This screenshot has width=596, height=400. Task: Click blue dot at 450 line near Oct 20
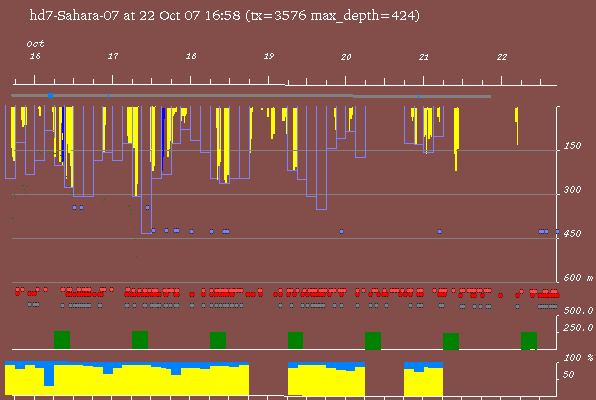341,231
